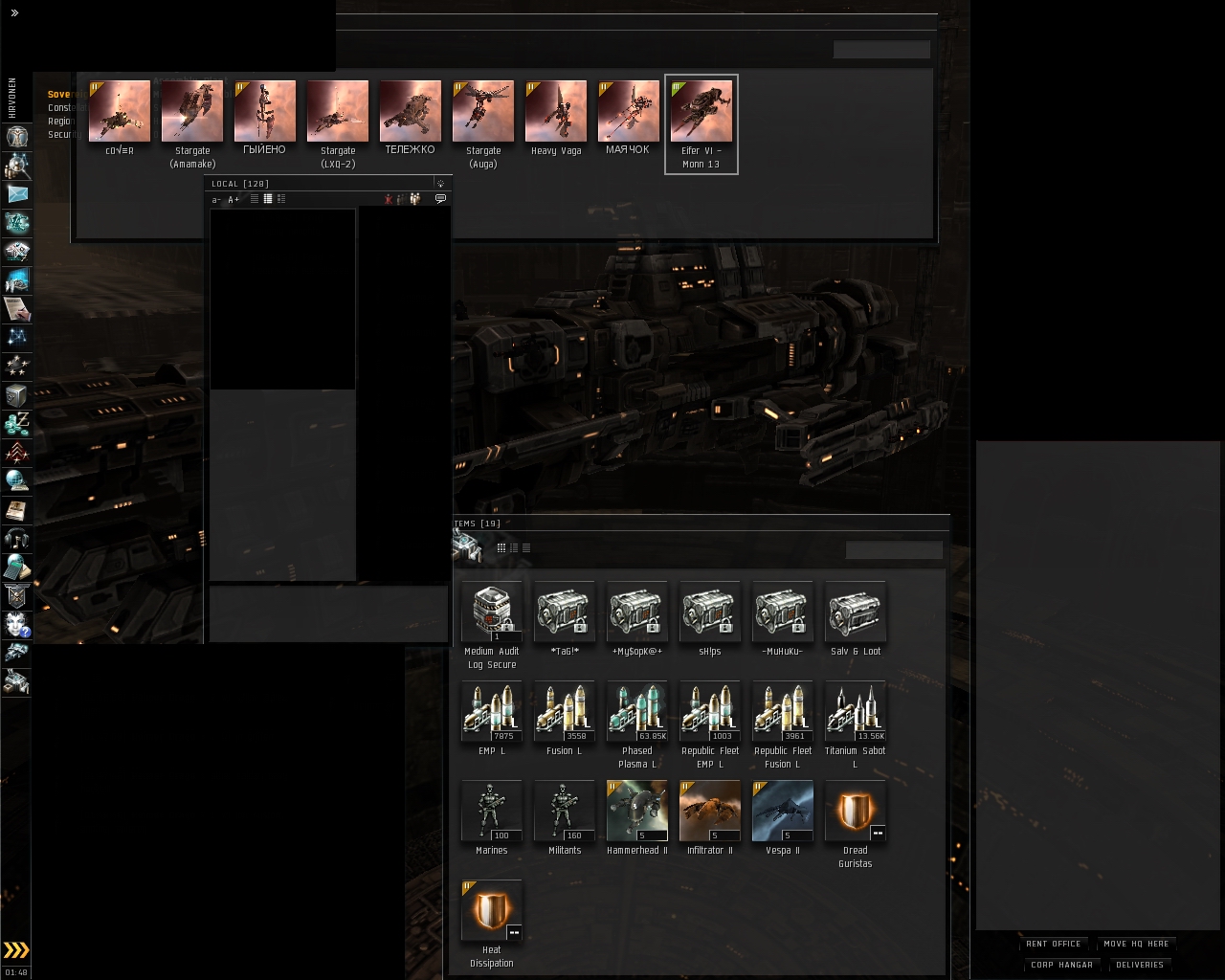This screenshot has width=1225, height=980.
Task: Open the journal book icon
Action: coord(16,510)
